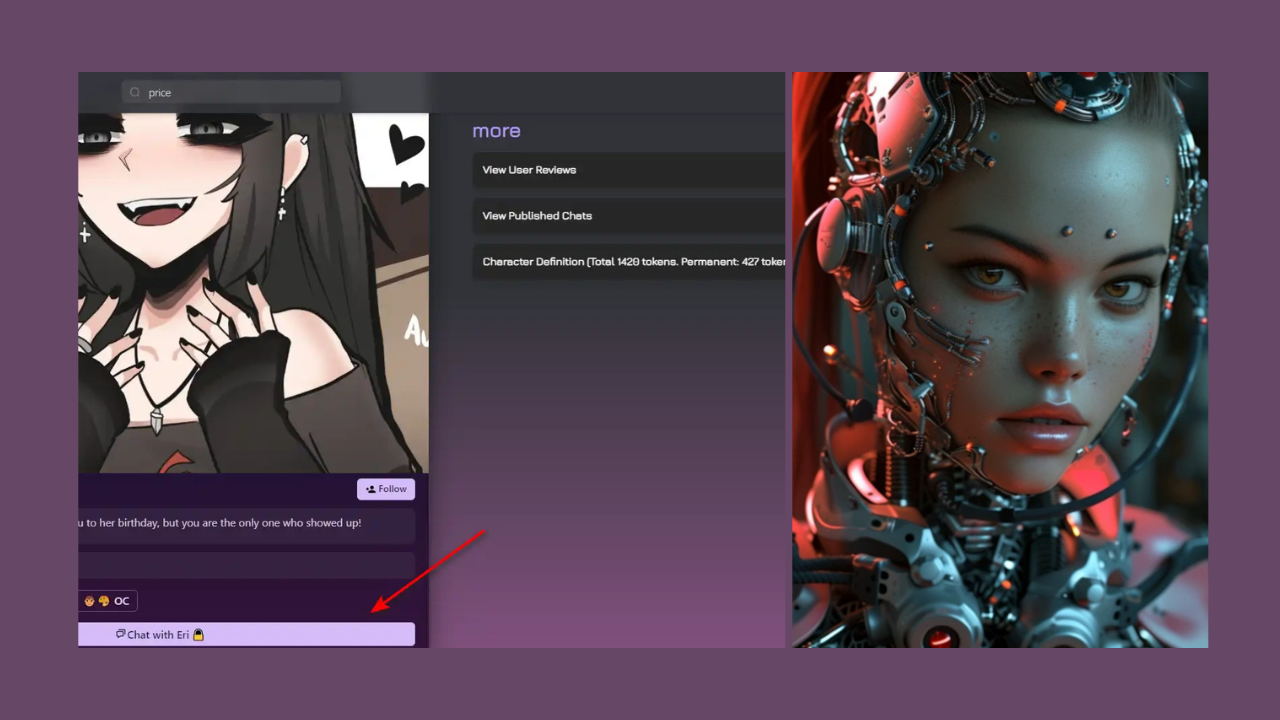
Task: Expand the View Published Chats section
Action: click(x=628, y=216)
